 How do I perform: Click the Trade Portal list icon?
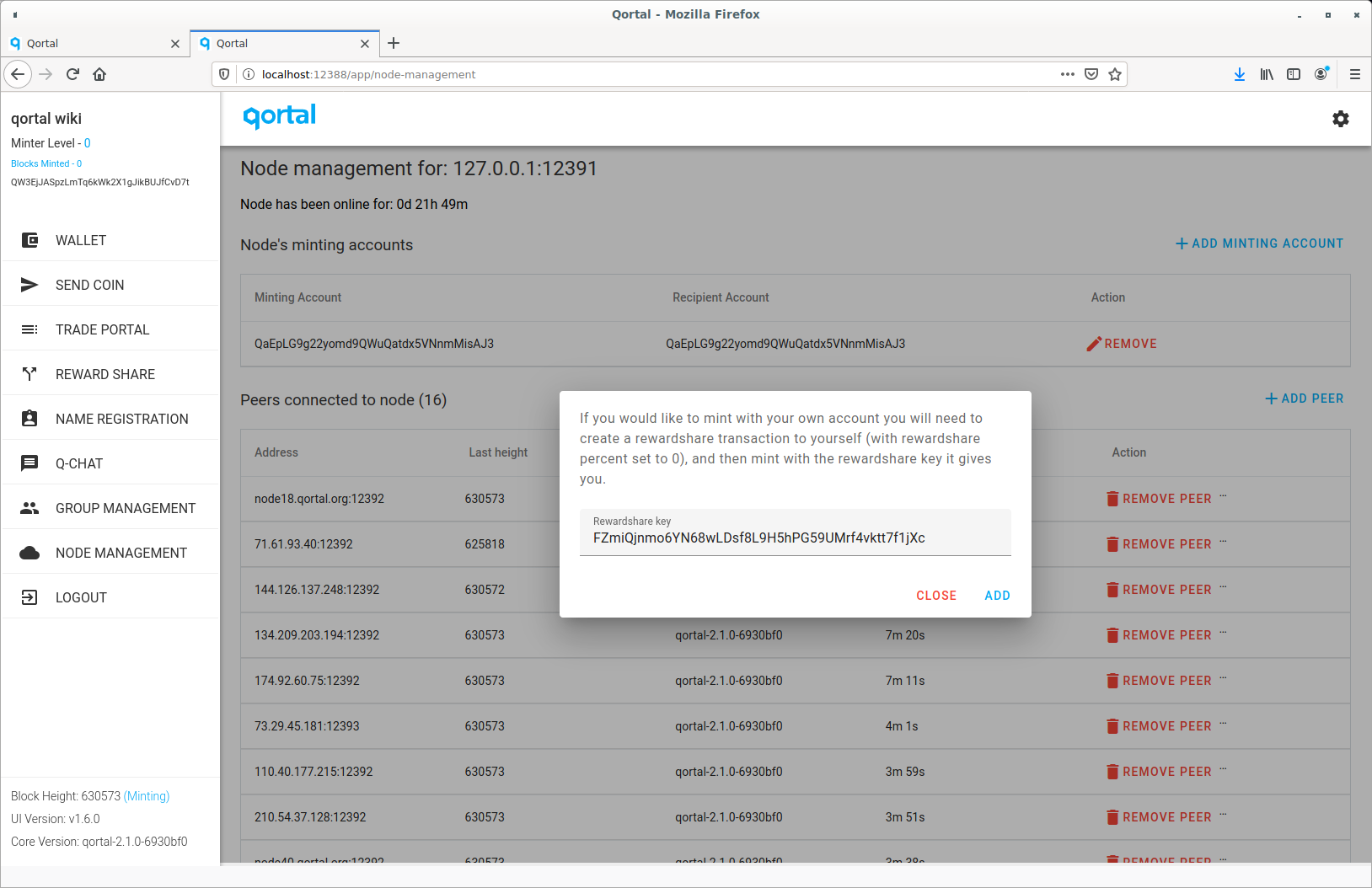click(x=29, y=329)
